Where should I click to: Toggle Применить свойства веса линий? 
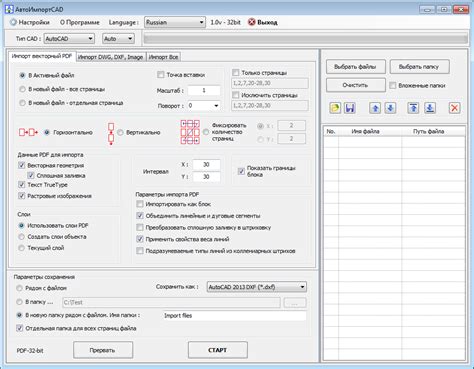tap(140, 239)
